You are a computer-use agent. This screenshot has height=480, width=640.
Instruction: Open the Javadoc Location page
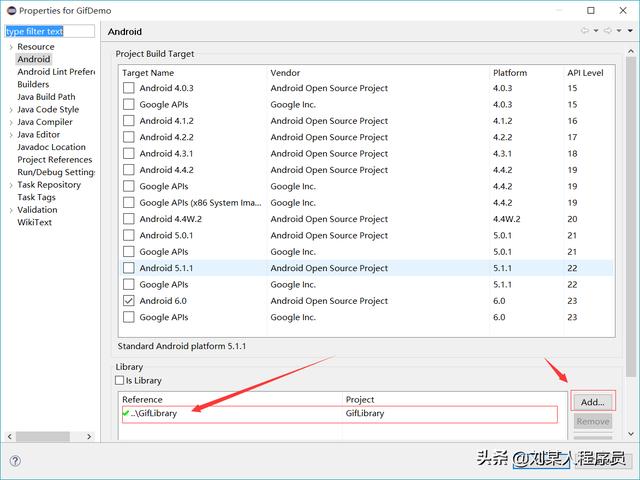pos(51,147)
